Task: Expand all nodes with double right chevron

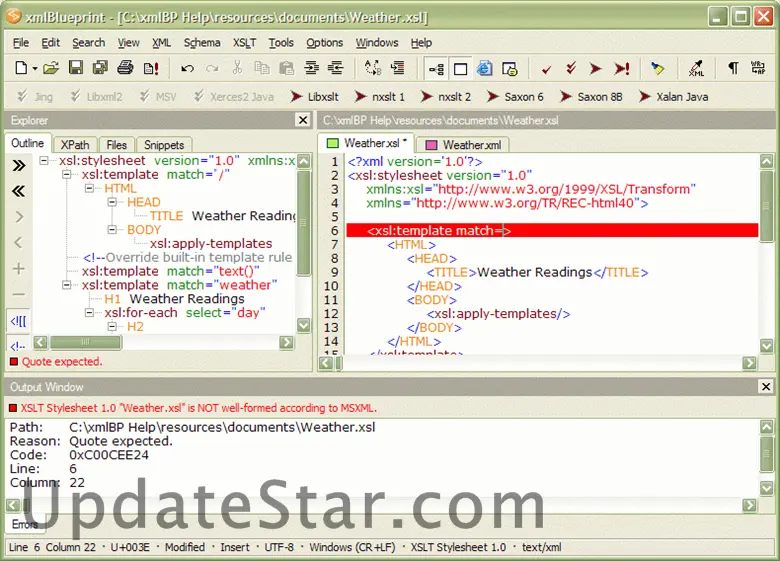Action: 19,165
